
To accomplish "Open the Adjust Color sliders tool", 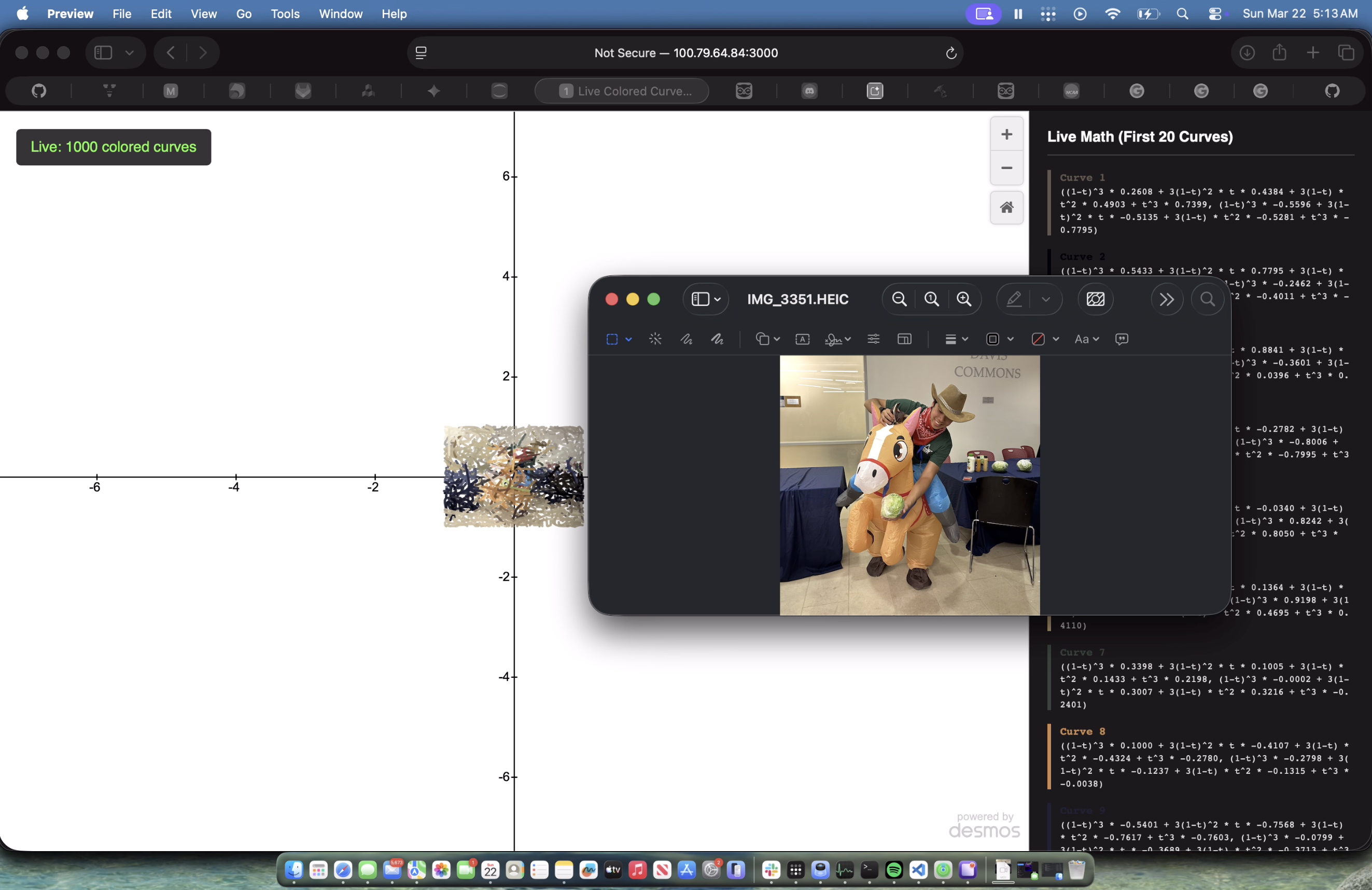I will (x=873, y=339).
